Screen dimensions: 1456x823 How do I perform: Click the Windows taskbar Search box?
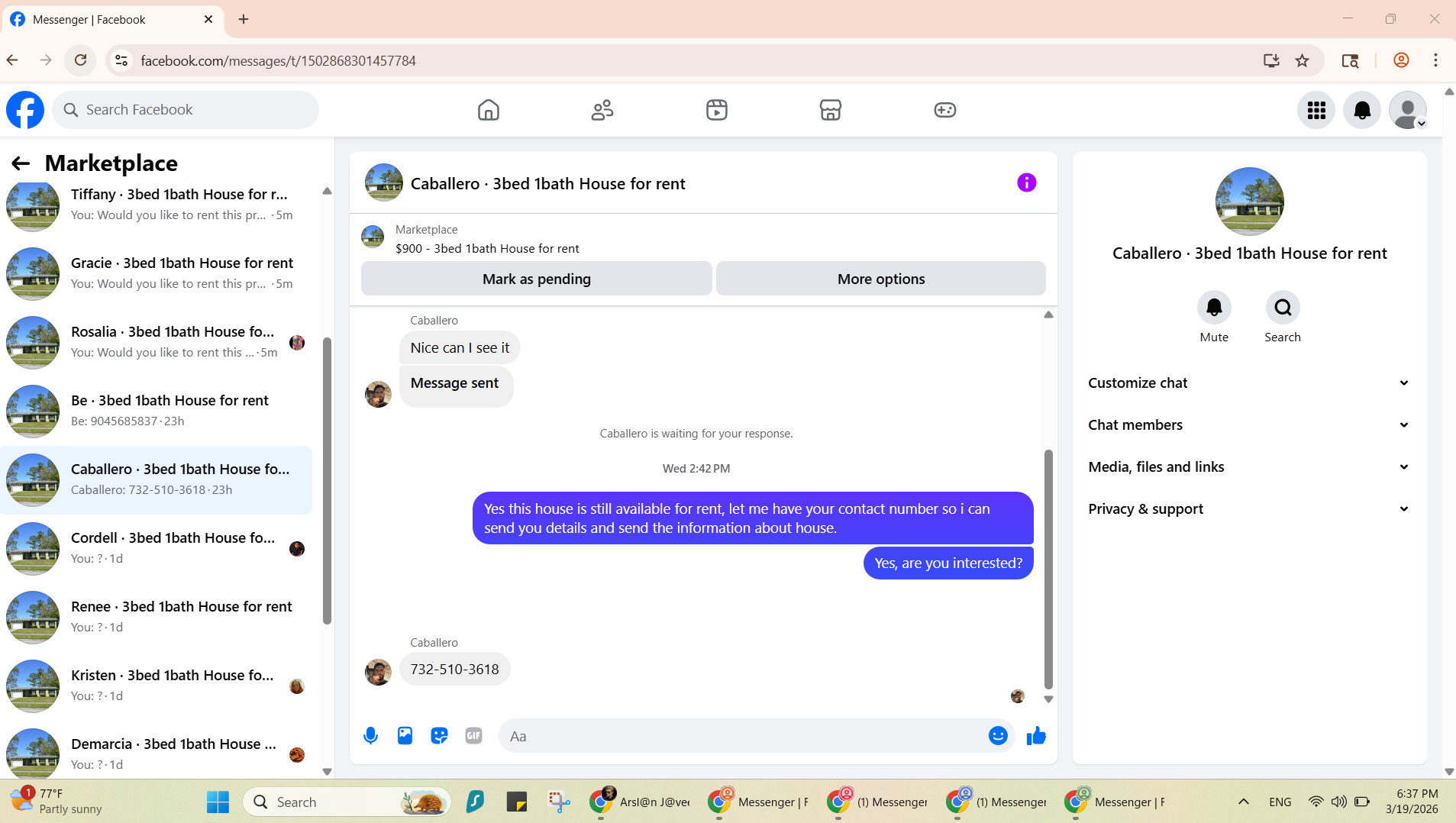pyautogui.click(x=347, y=802)
